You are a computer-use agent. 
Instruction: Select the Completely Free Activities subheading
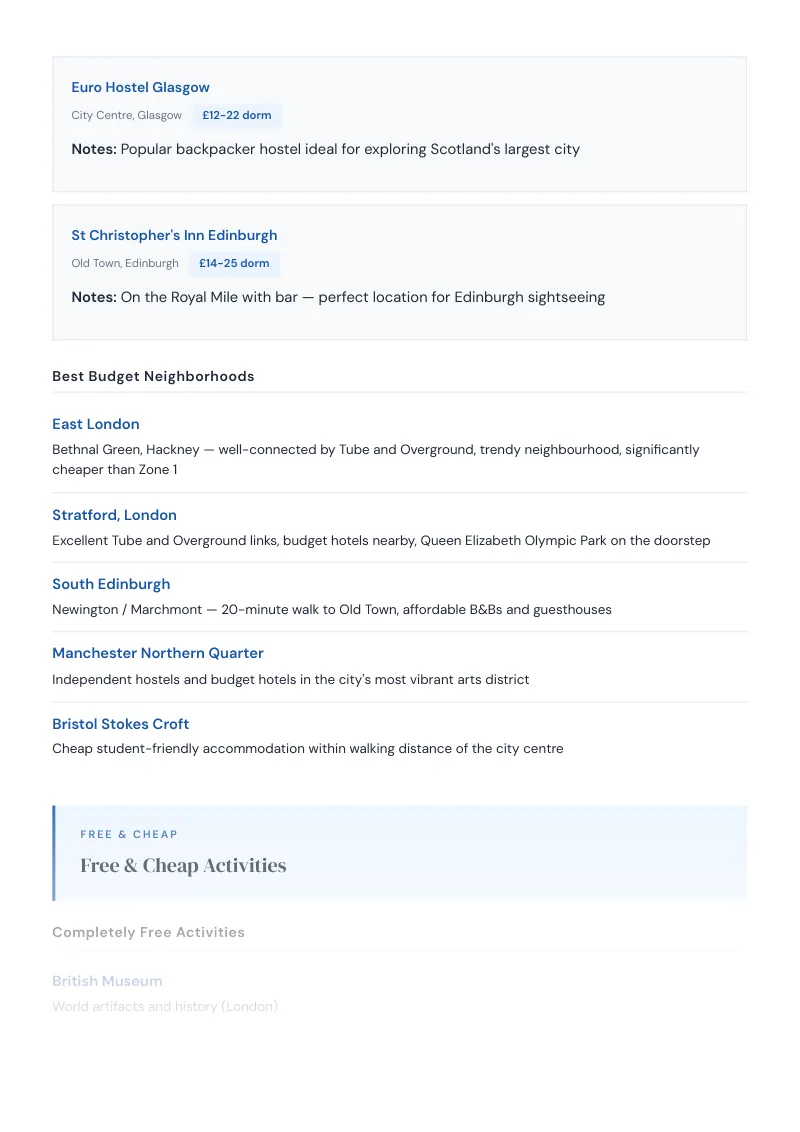pyautogui.click(x=148, y=933)
